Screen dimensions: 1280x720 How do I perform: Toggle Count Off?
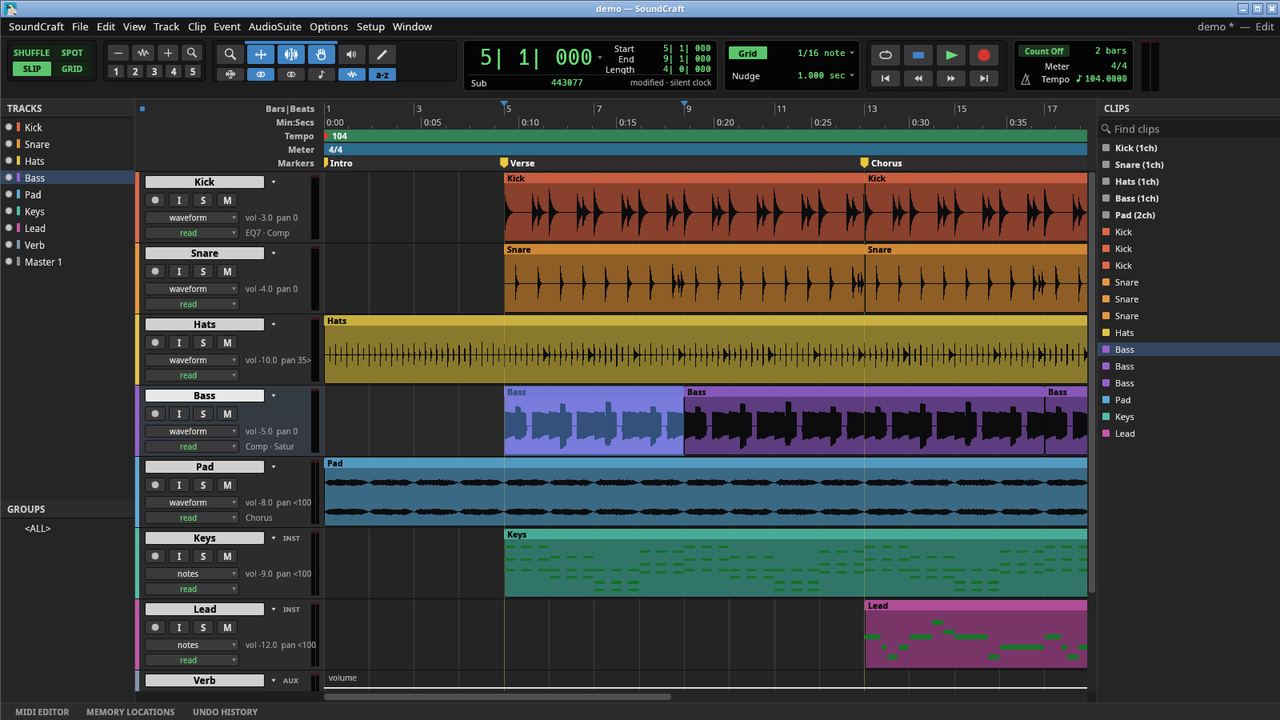point(1044,51)
